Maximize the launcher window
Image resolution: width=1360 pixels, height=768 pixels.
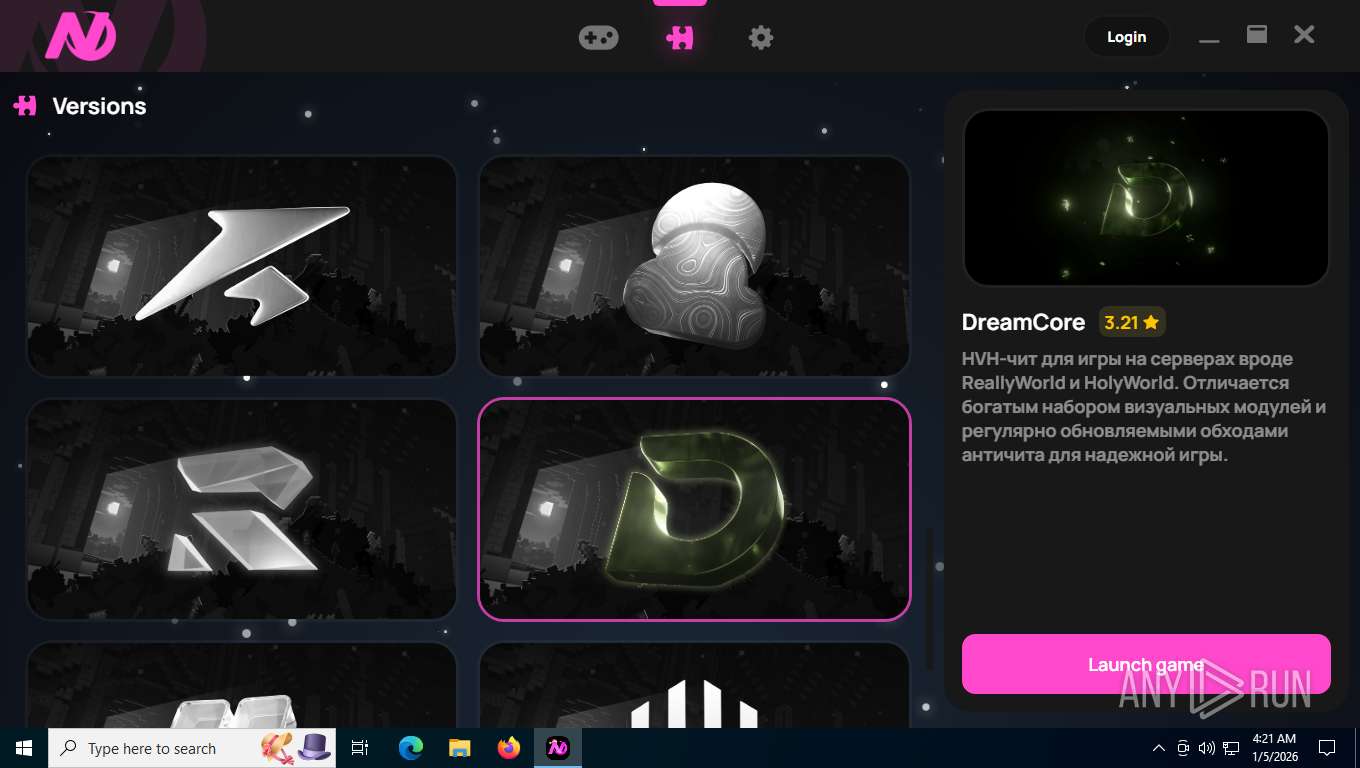[x=1257, y=35]
